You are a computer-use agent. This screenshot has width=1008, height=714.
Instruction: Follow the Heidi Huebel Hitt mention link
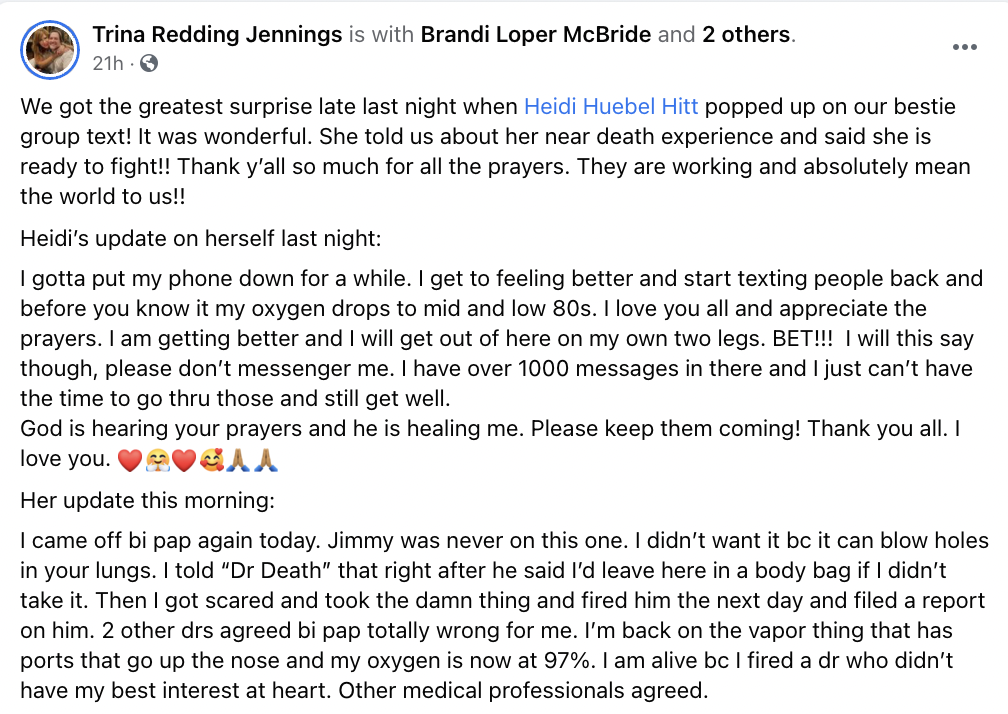[x=611, y=106]
